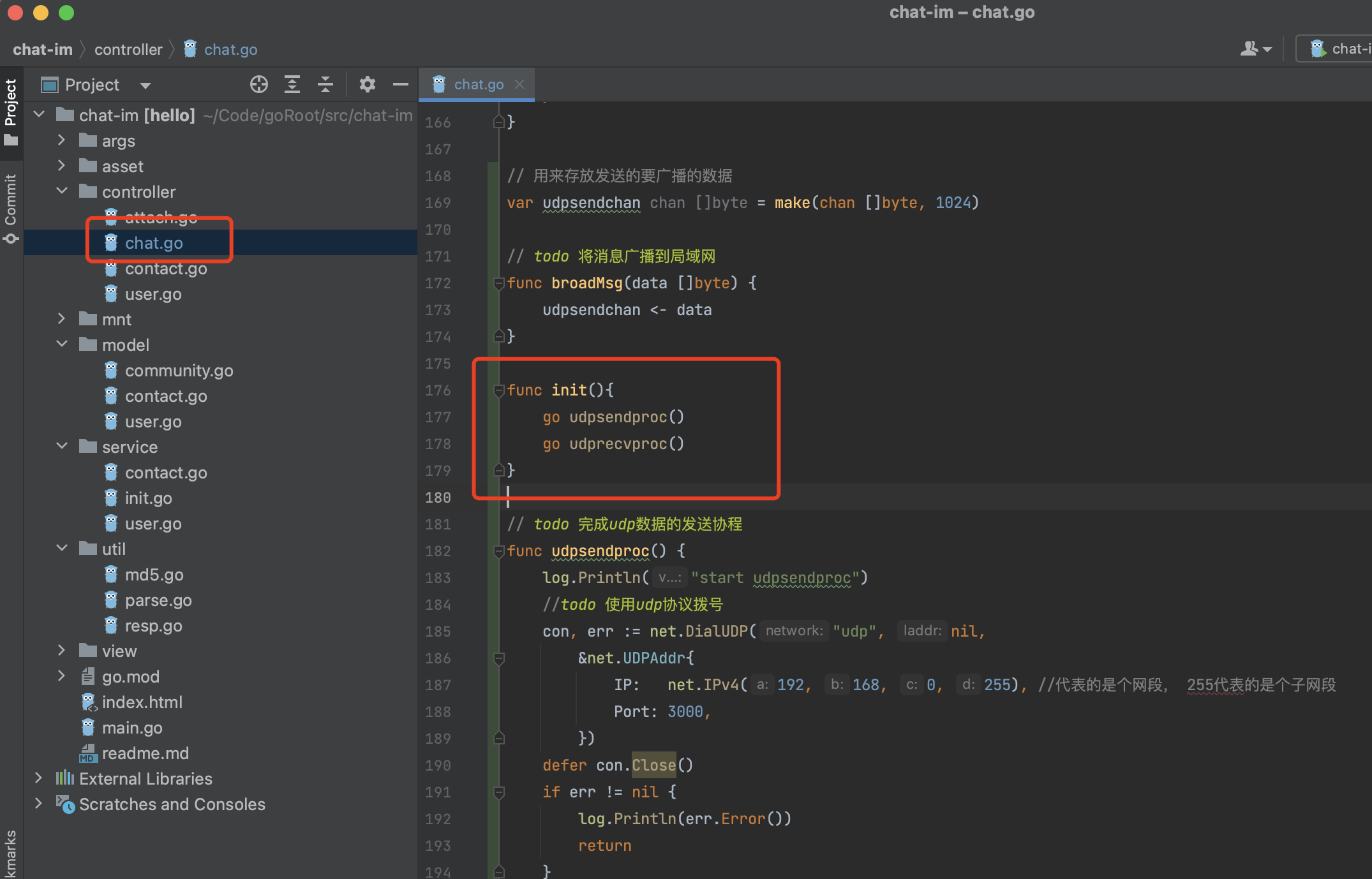The width and height of the screenshot is (1372, 879).
Task: Click the Collapse All icon in Project panel
Action: click(x=325, y=85)
